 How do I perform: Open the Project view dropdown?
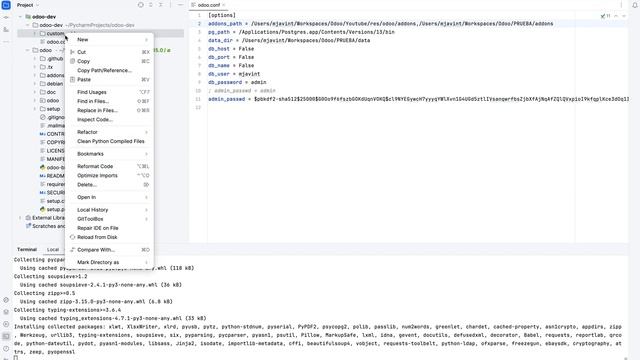point(28,5)
